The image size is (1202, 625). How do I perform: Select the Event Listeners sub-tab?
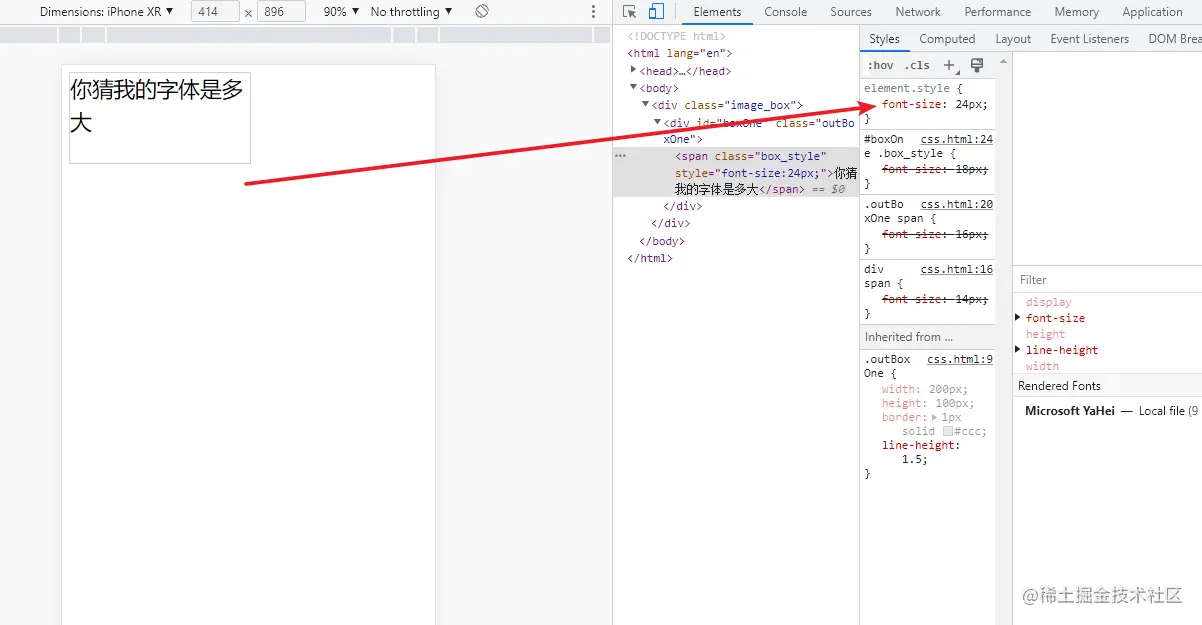pyautogui.click(x=1089, y=39)
